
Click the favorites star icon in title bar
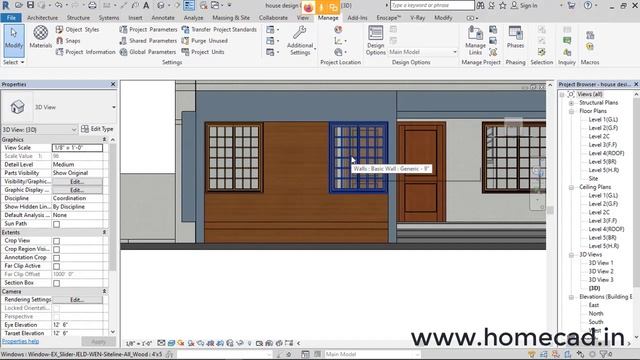pyautogui.click(x=502, y=5)
